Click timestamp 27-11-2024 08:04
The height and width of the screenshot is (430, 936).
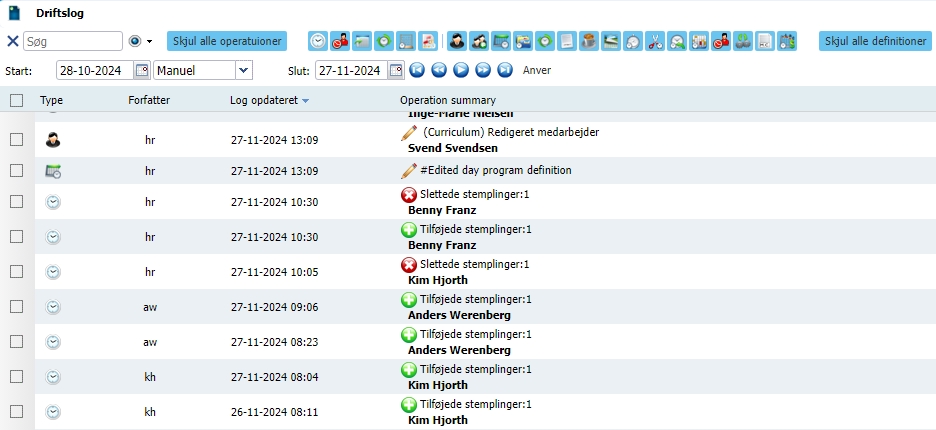[x=275, y=377]
